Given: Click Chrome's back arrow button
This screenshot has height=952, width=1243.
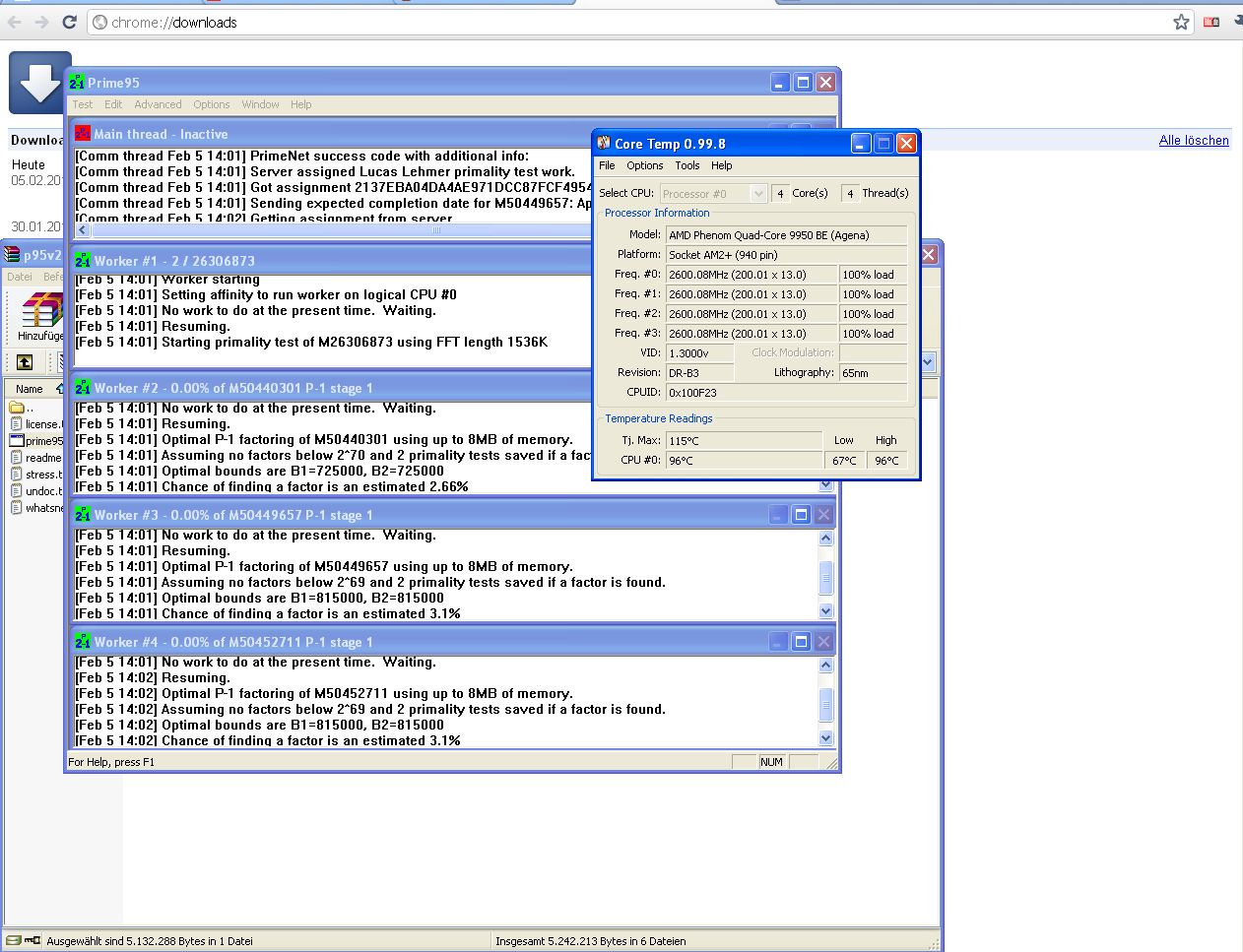Looking at the screenshot, I should click(x=15, y=22).
